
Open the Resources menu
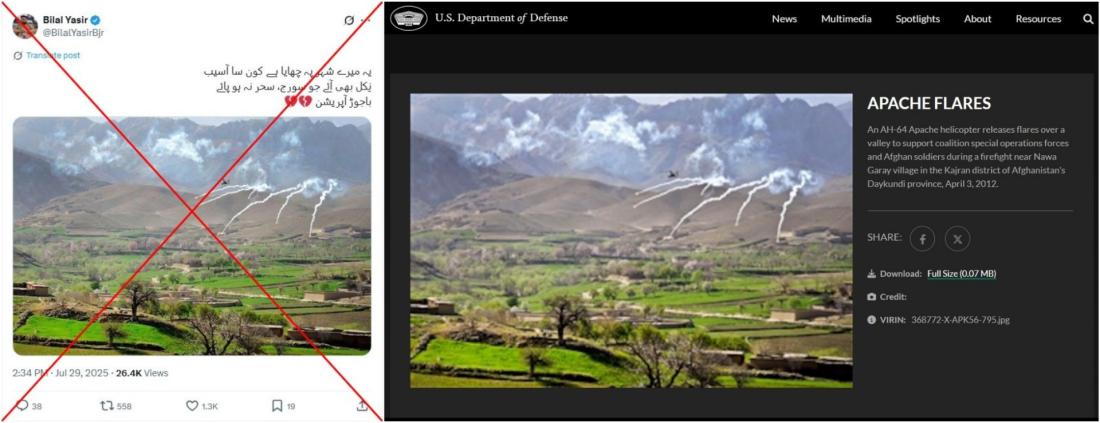point(1038,19)
